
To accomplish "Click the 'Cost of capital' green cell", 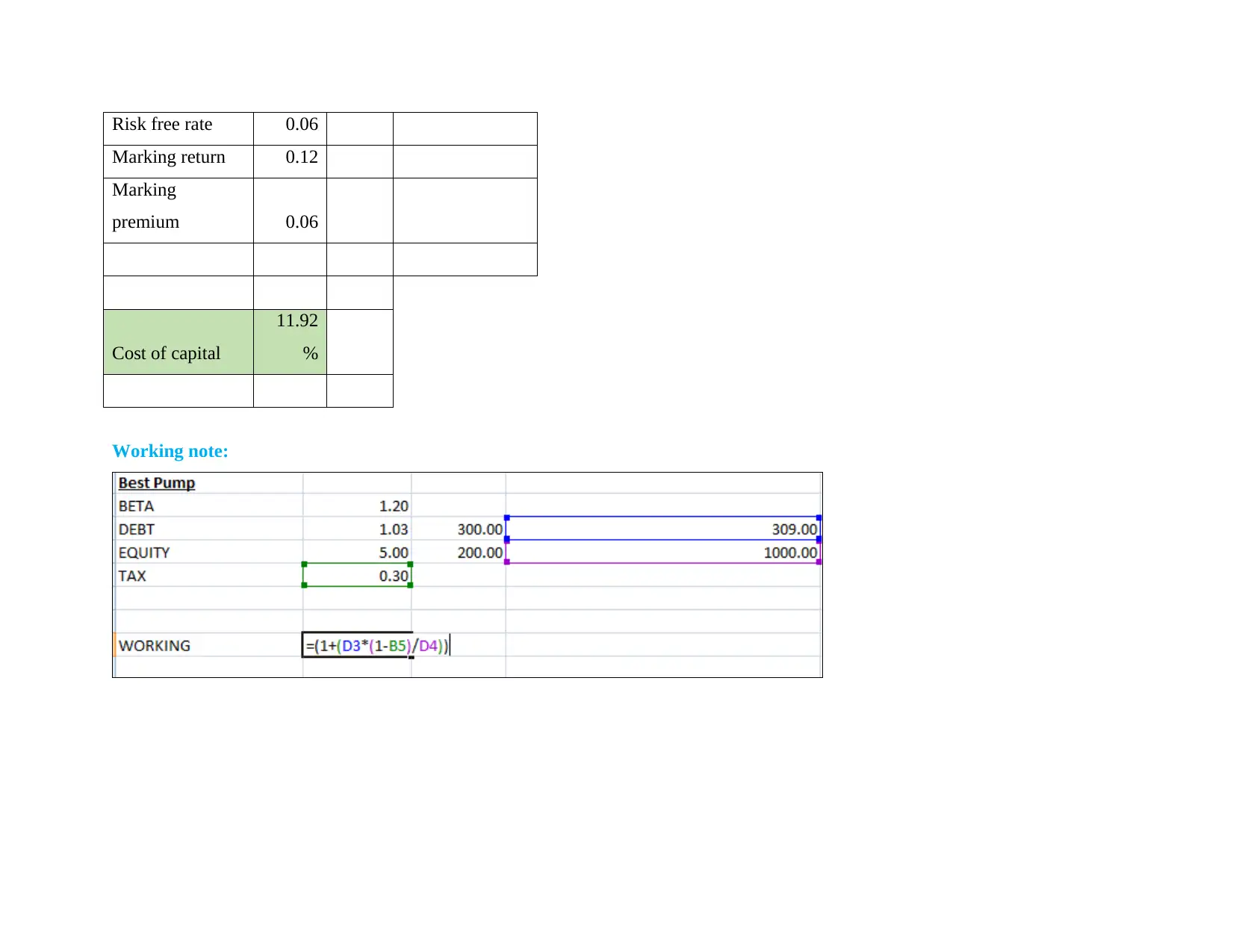I will (178, 342).
